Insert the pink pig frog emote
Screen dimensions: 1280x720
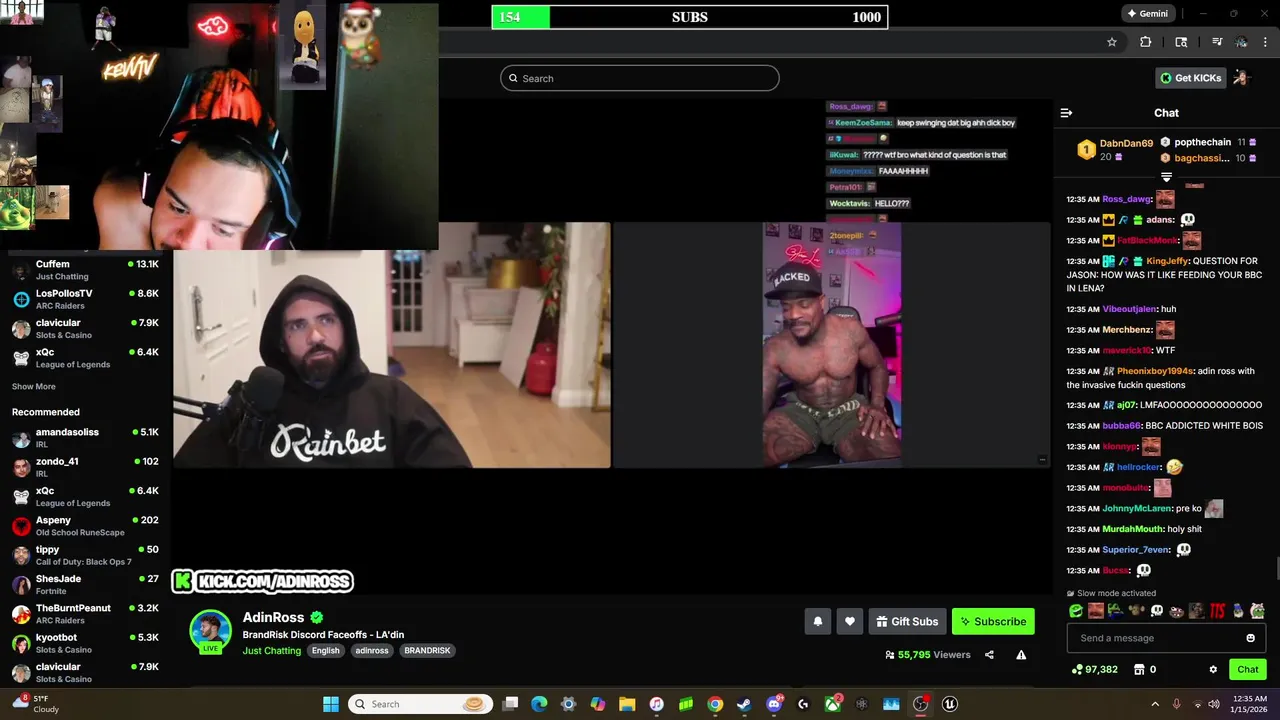[1257, 610]
